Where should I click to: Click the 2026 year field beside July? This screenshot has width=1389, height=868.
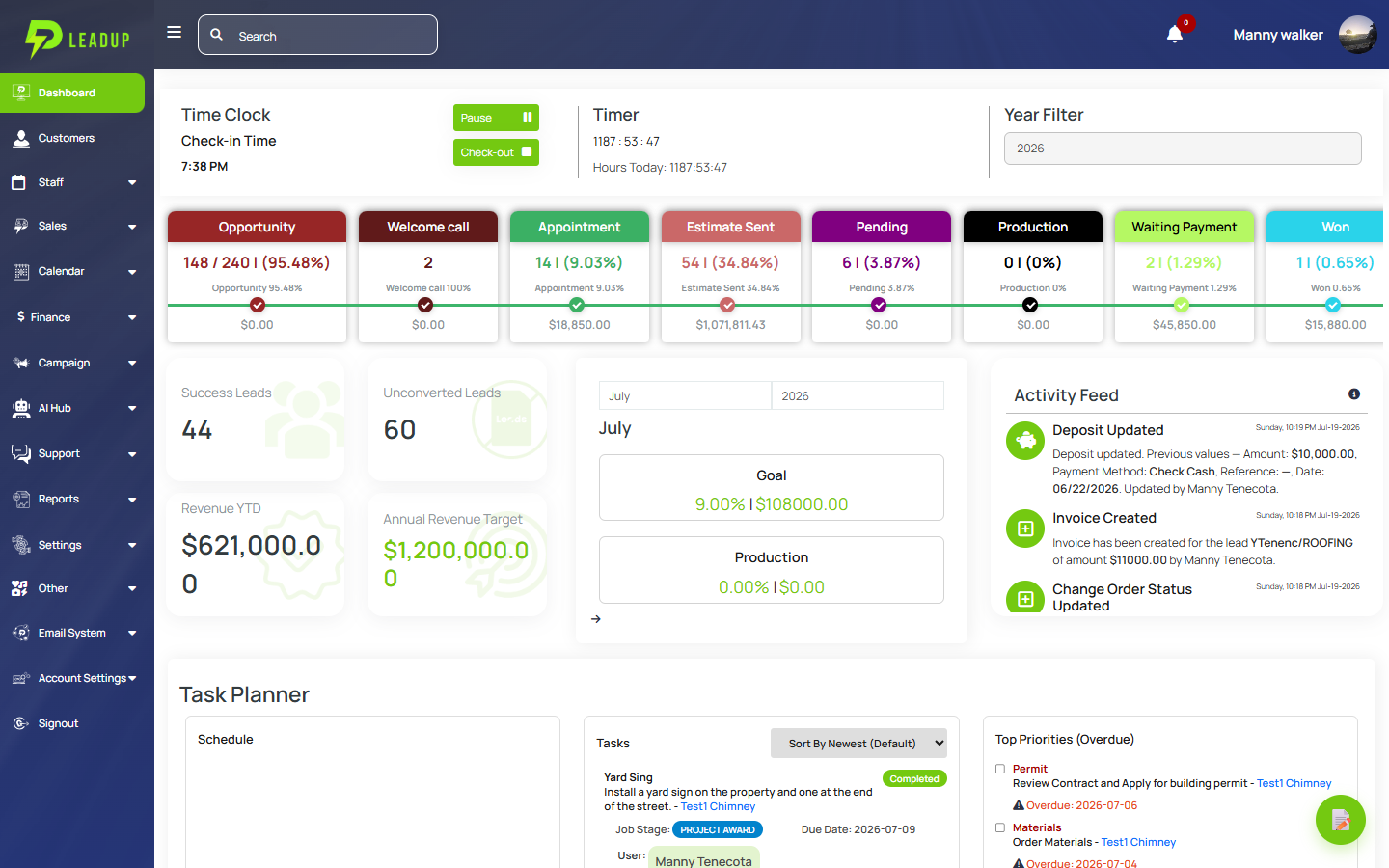coord(858,395)
